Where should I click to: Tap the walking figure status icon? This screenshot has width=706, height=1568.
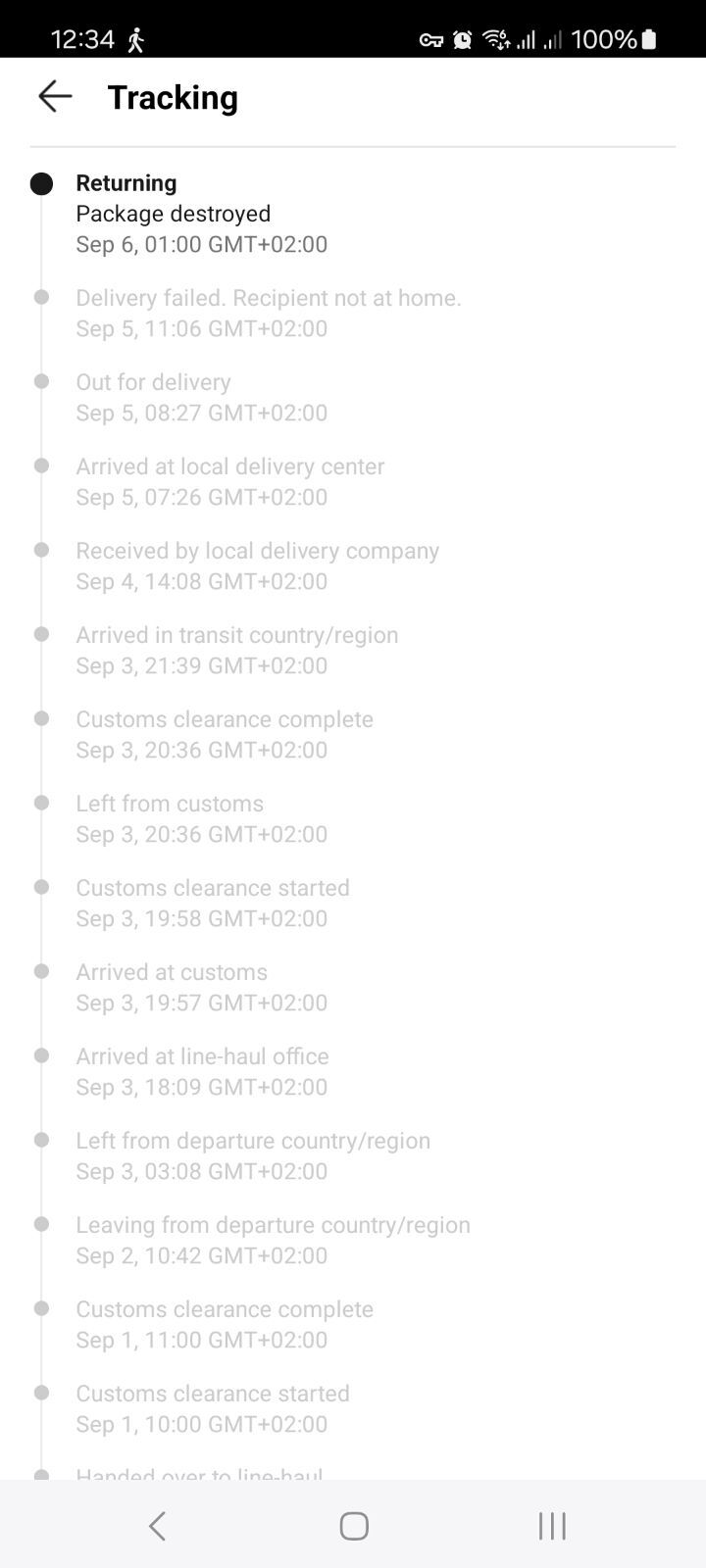(136, 40)
